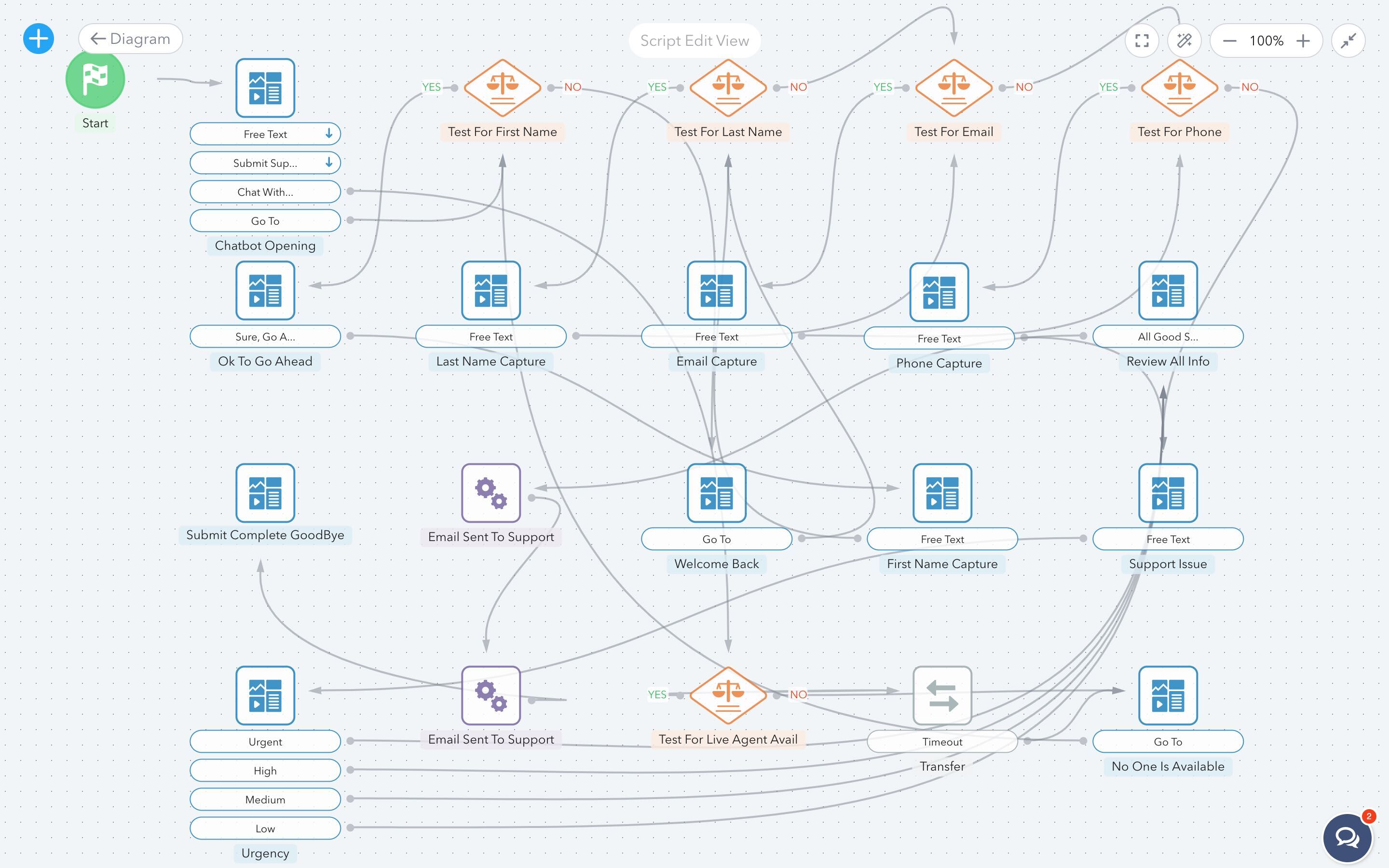Click the Script Edit View tab
Screen dimensions: 1389x868
click(694, 40)
